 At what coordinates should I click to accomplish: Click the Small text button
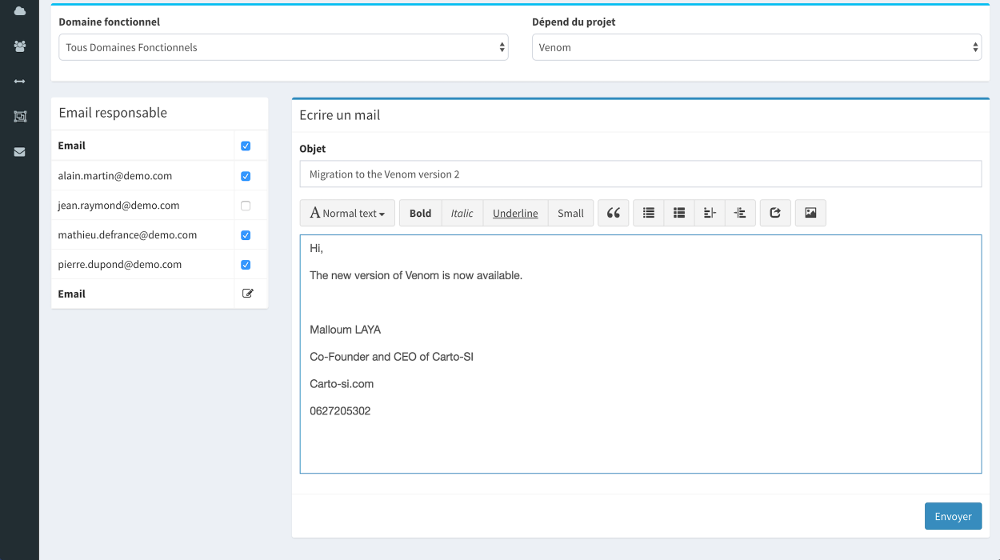coord(570,213)
